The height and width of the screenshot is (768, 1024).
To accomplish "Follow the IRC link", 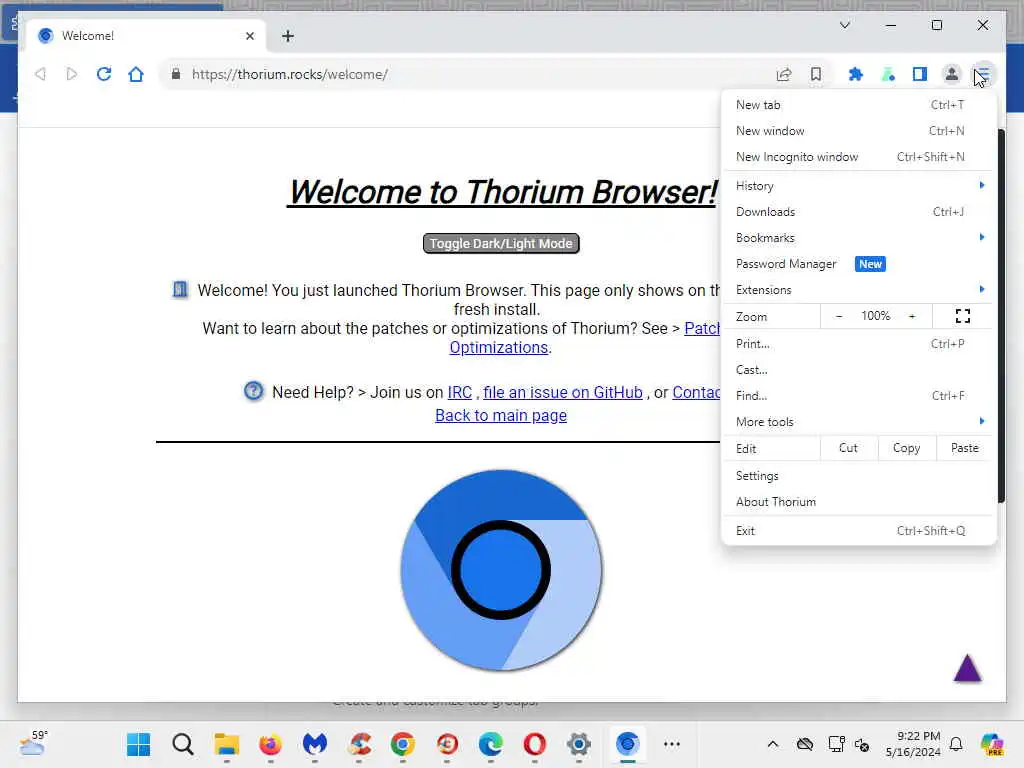I will click(459, 392).
